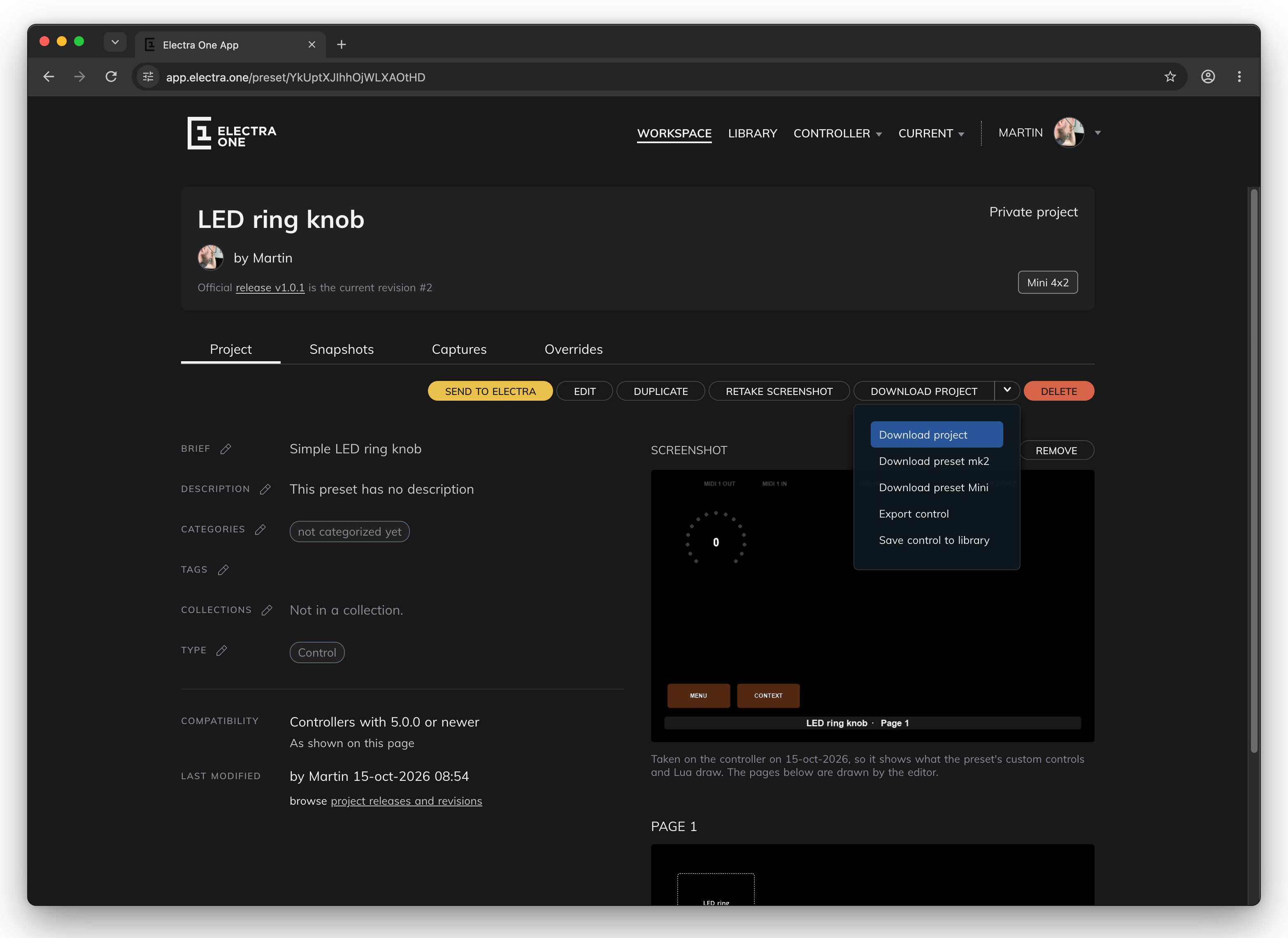
Task: Edit the Type pencil icon
Action: [x=222, y=651]
